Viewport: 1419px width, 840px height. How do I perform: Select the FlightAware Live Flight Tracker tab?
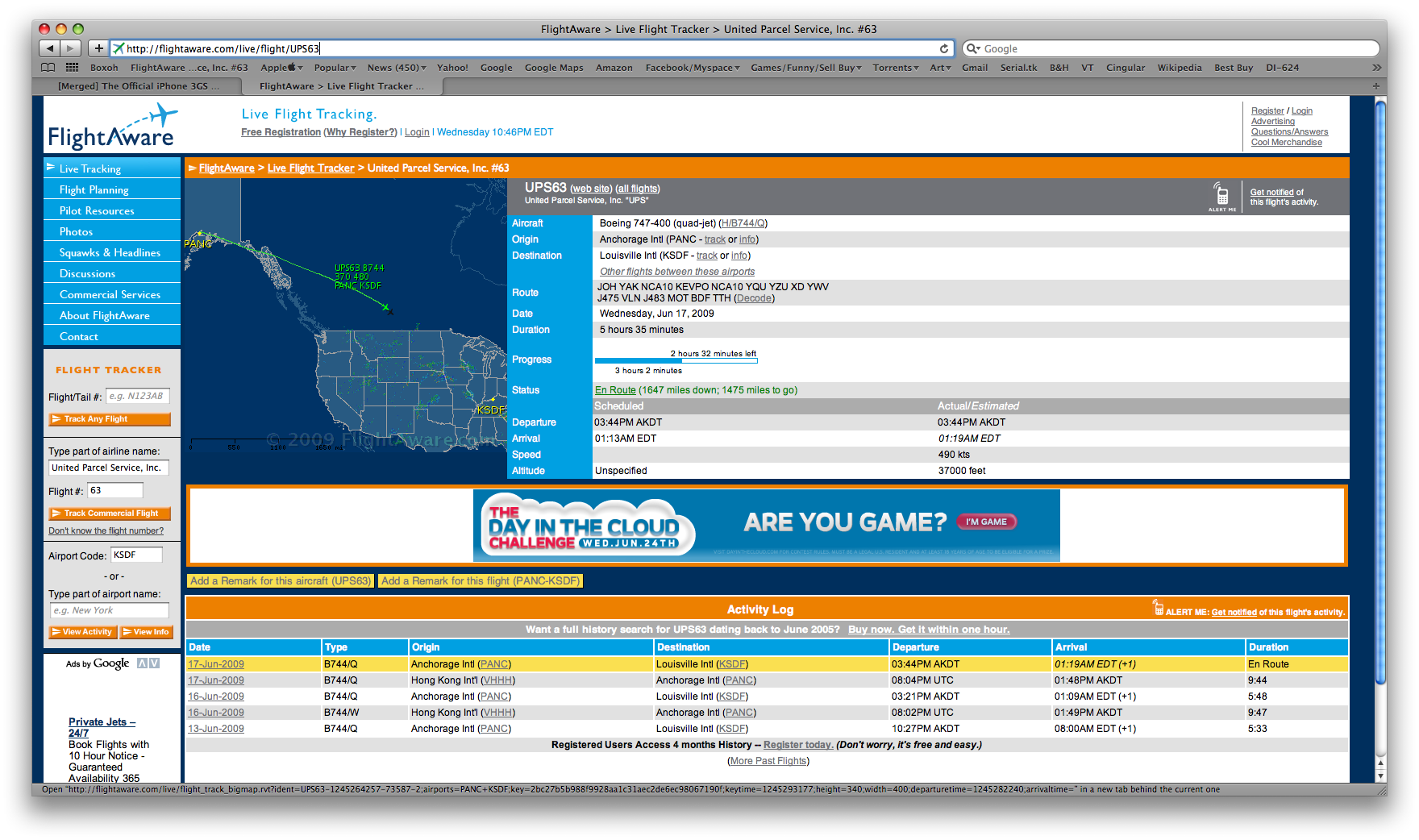pos(342,86)
